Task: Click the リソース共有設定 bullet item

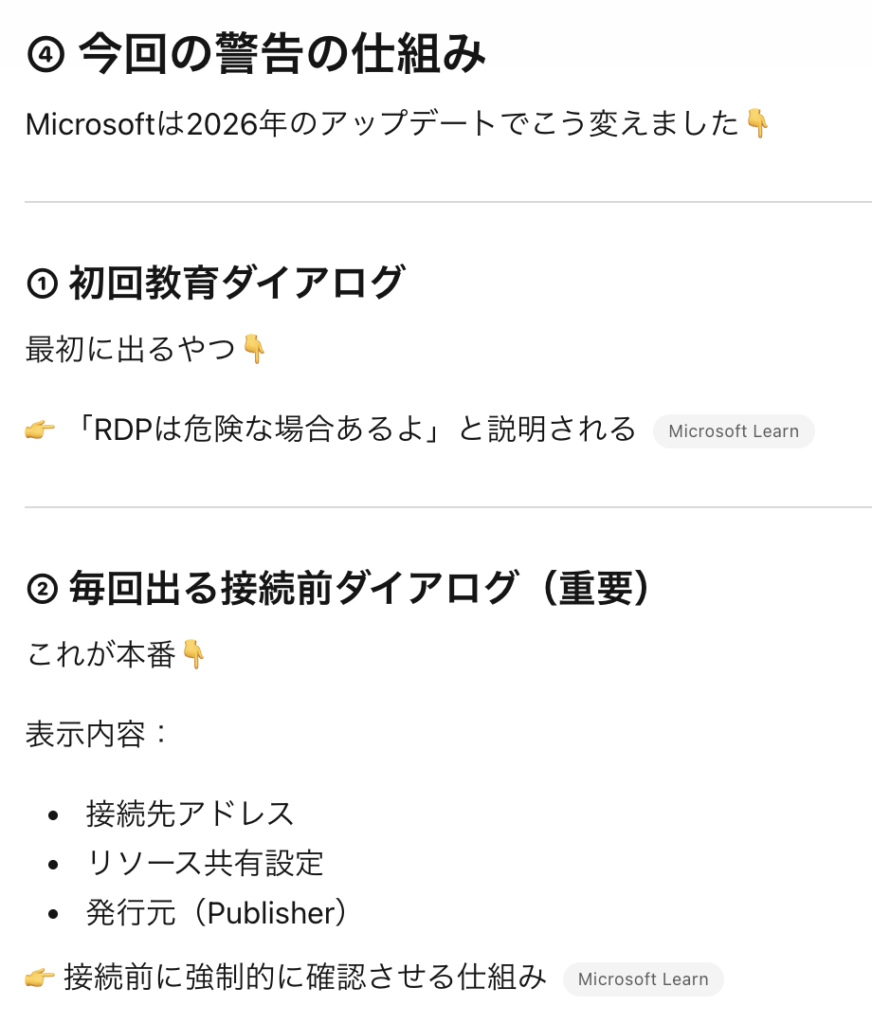Action: point(204,862)
